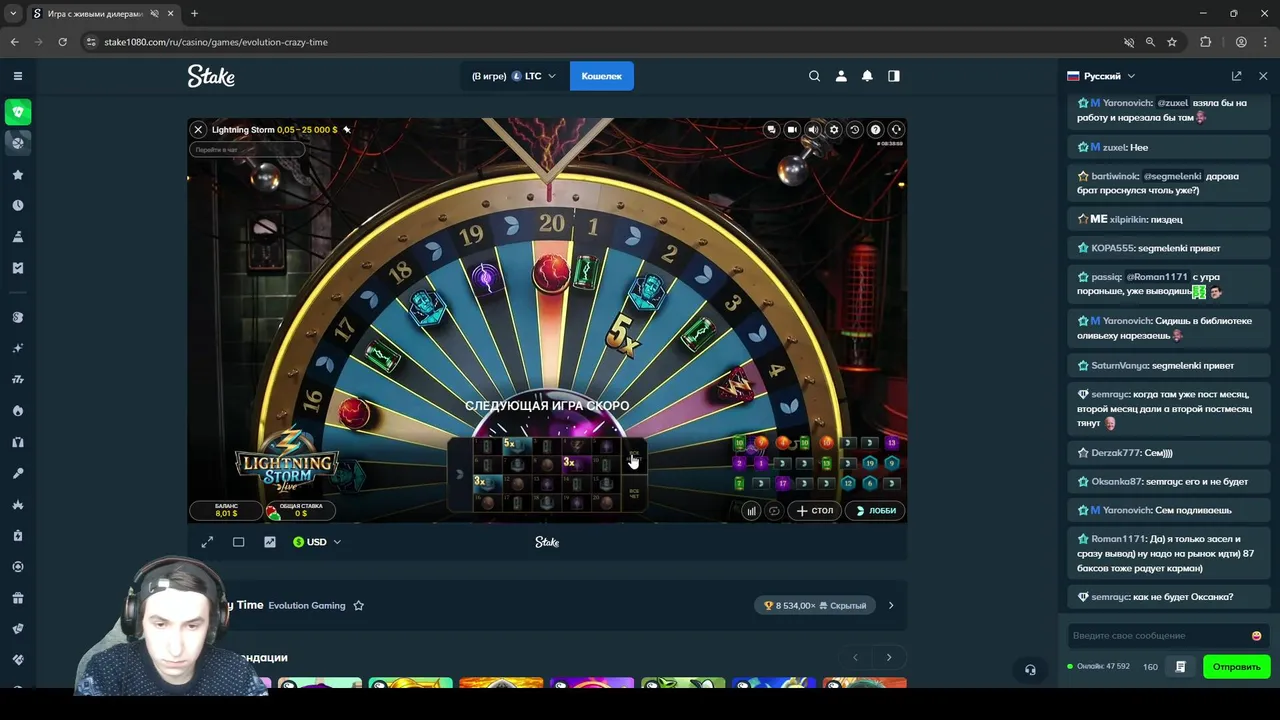Open the game help question mark icon

(875, 129)
